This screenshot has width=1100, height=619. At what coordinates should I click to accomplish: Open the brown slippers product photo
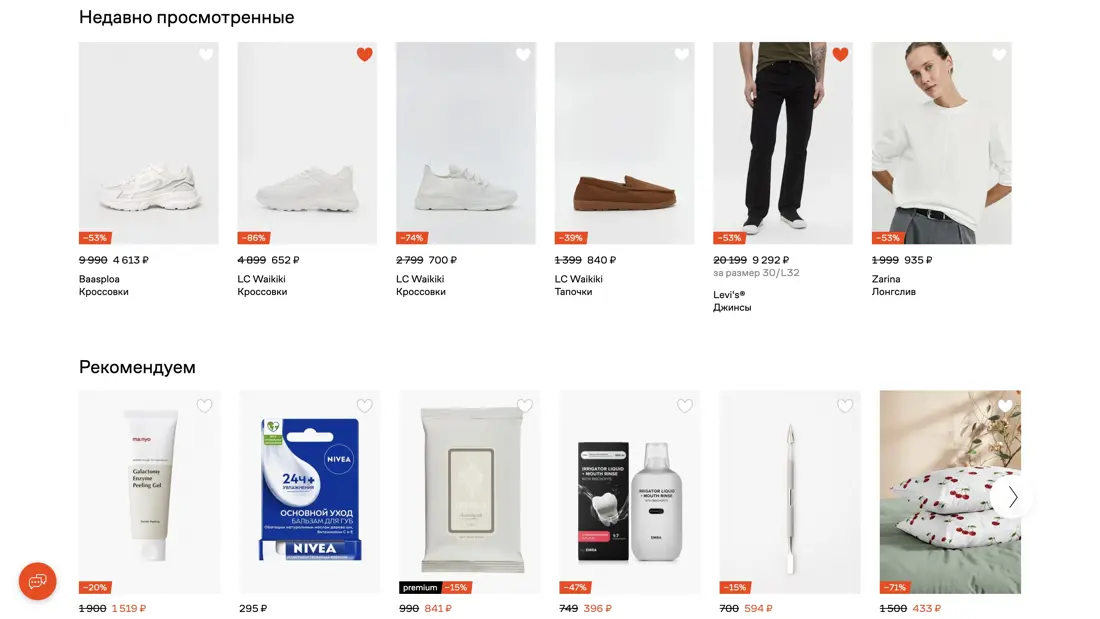tap(624, 143)
